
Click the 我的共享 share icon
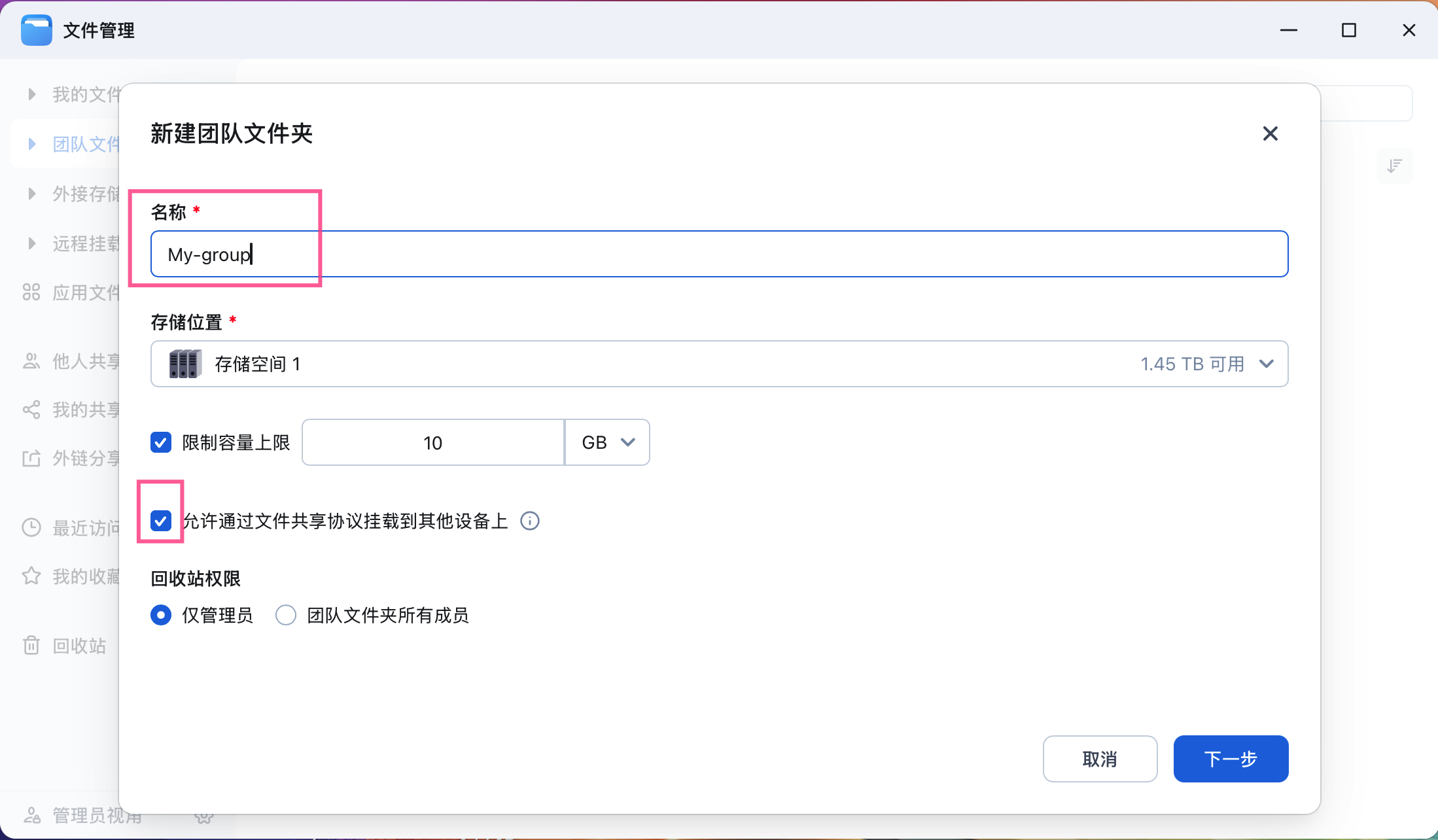point(31,410)
